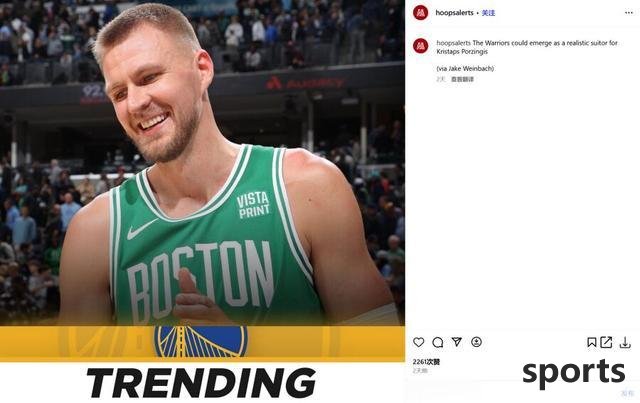The image size is (640, 403).
Task: Open the three-dot more options menu
Action: (628, 13)
